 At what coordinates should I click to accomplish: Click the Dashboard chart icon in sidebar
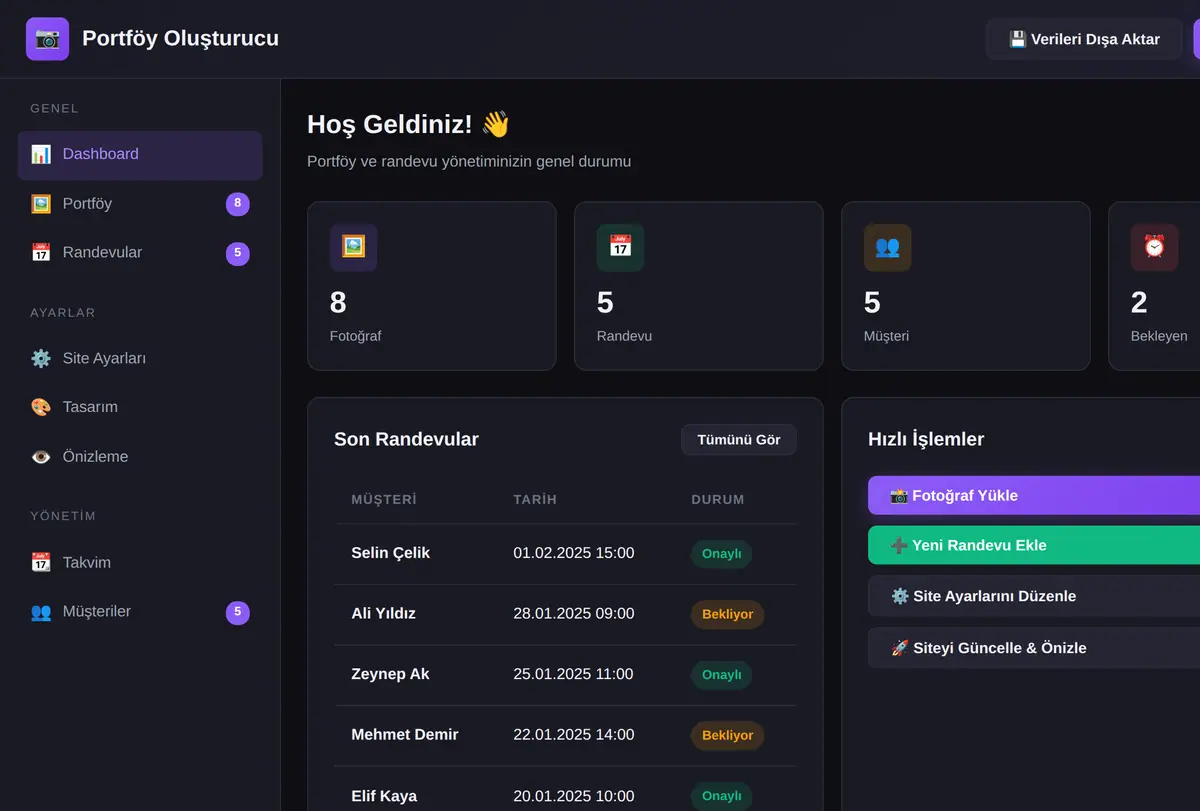41,154
